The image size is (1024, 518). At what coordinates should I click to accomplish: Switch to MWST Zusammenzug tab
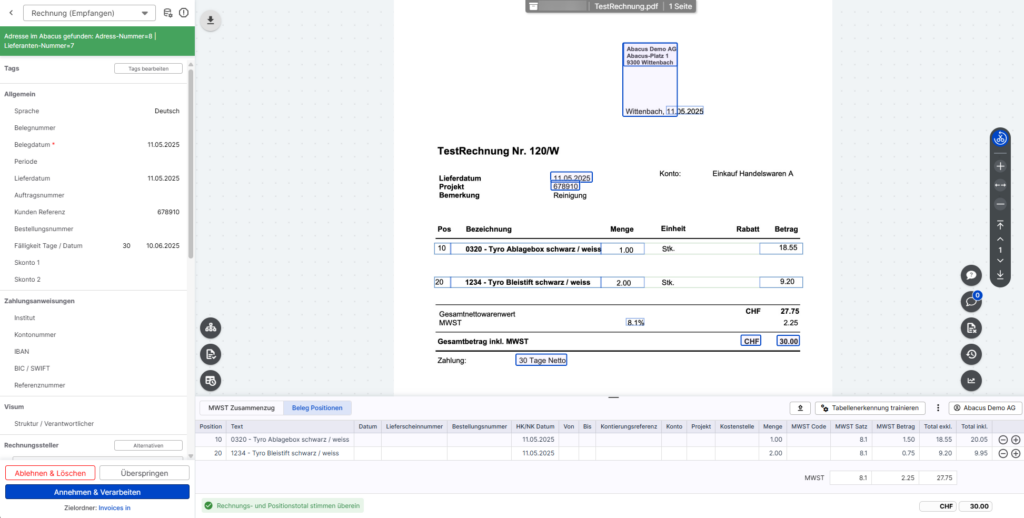click(x=240, y=408)
